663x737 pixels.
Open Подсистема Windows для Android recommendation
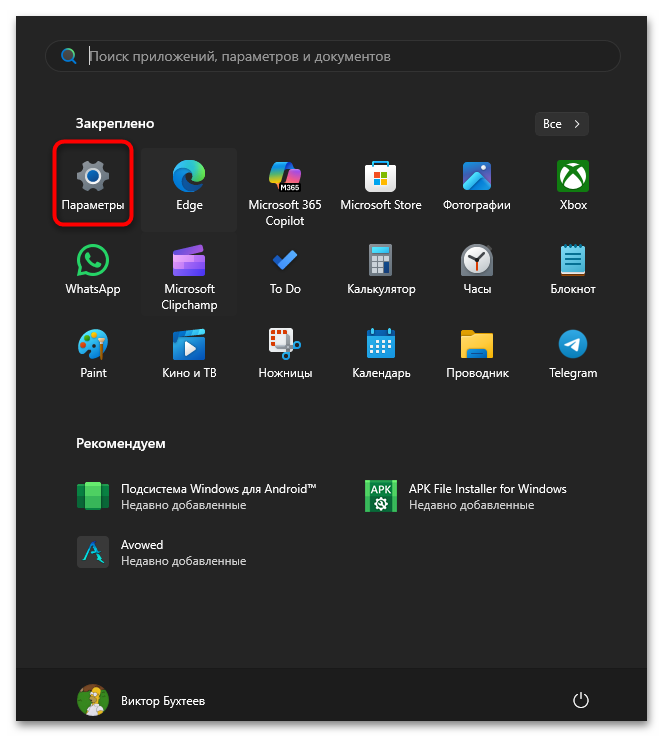tap(197, 496)
